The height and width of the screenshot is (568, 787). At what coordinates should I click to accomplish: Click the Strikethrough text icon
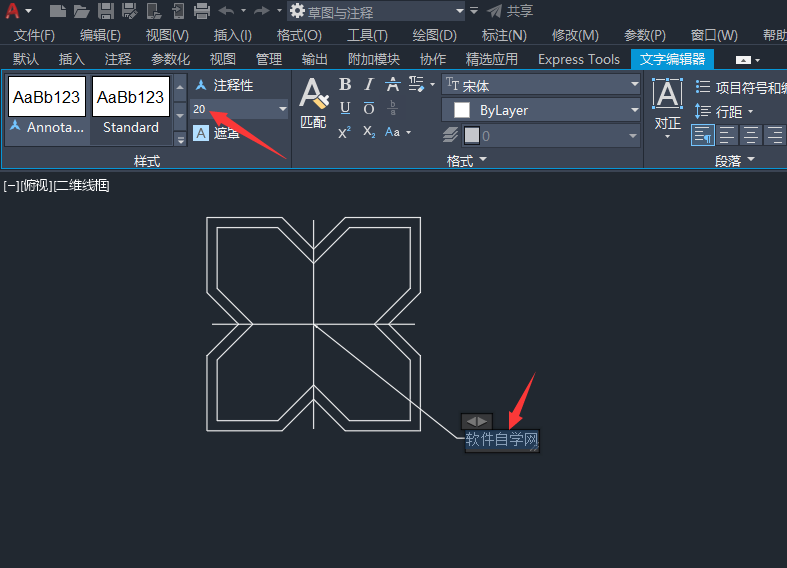(392, 84)
